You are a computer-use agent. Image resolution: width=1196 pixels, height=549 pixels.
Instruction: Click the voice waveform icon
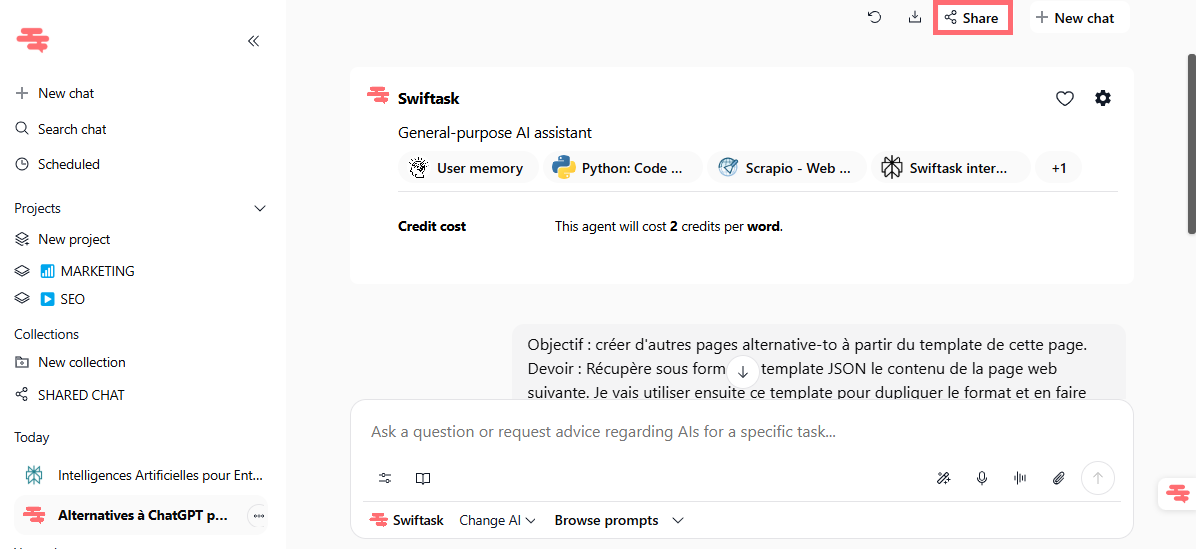point(1020,478)
